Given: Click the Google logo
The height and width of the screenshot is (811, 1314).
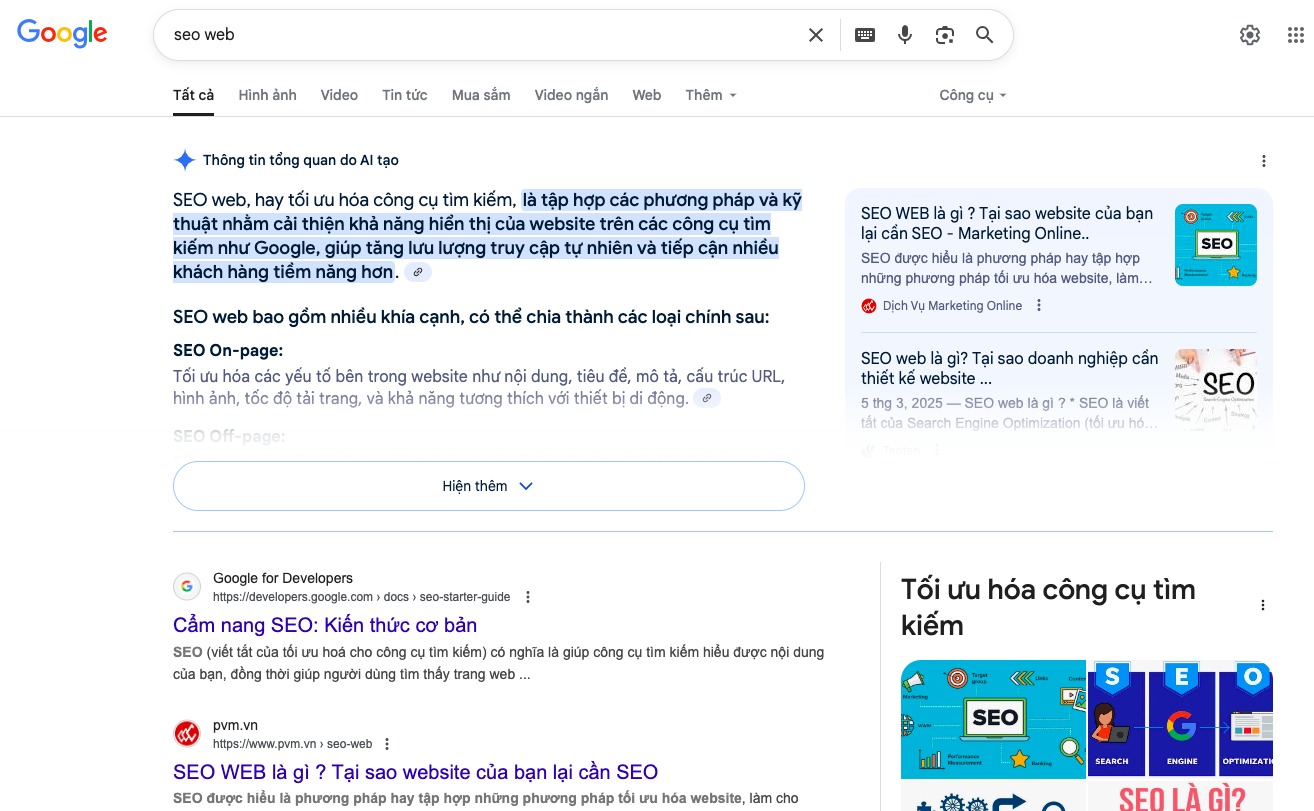Looking at the screenshot, I should pyautogui.click(x=62, y=33).
